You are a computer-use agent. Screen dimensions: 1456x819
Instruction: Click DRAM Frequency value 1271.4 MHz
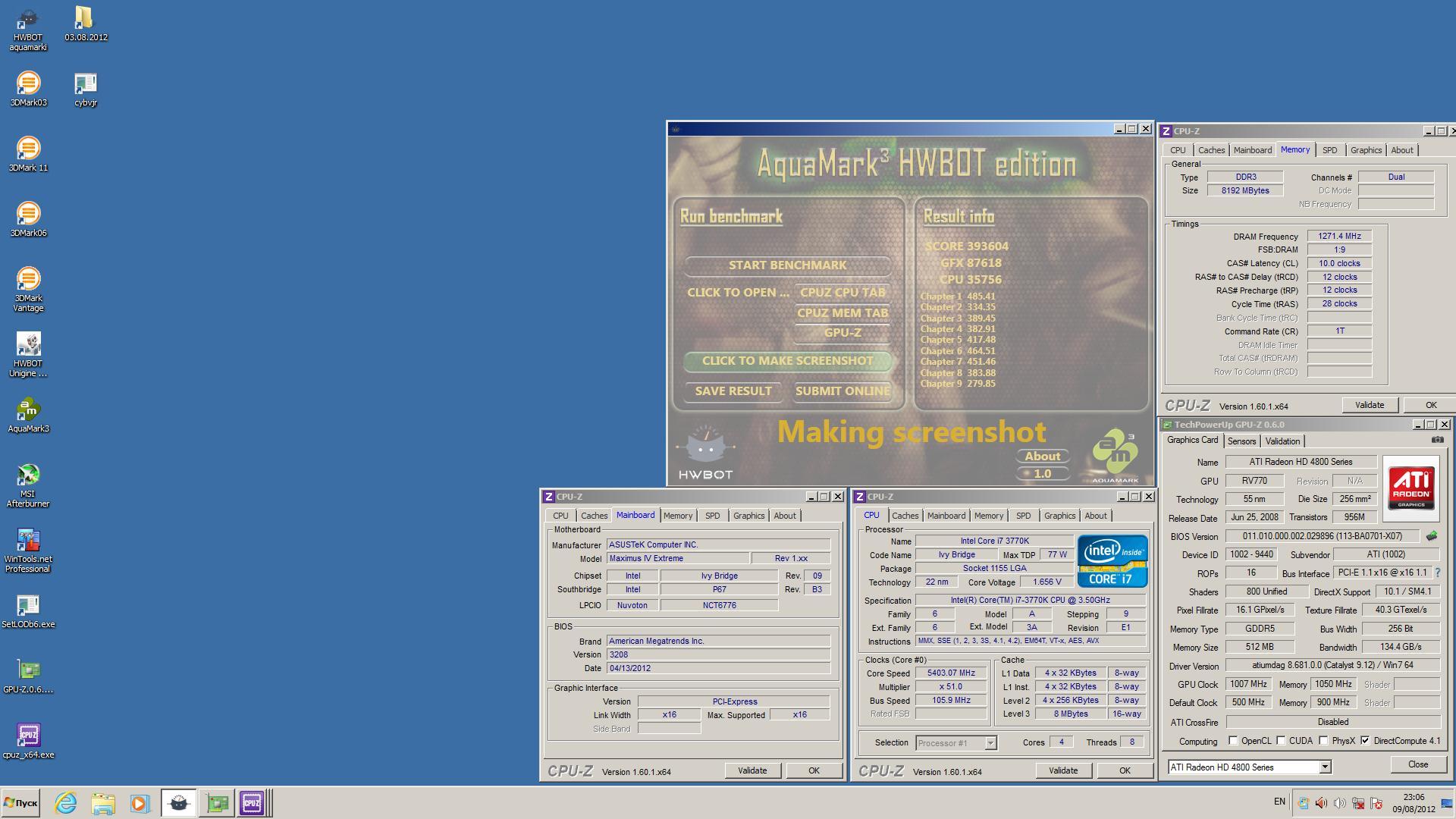pos(1339,236)
